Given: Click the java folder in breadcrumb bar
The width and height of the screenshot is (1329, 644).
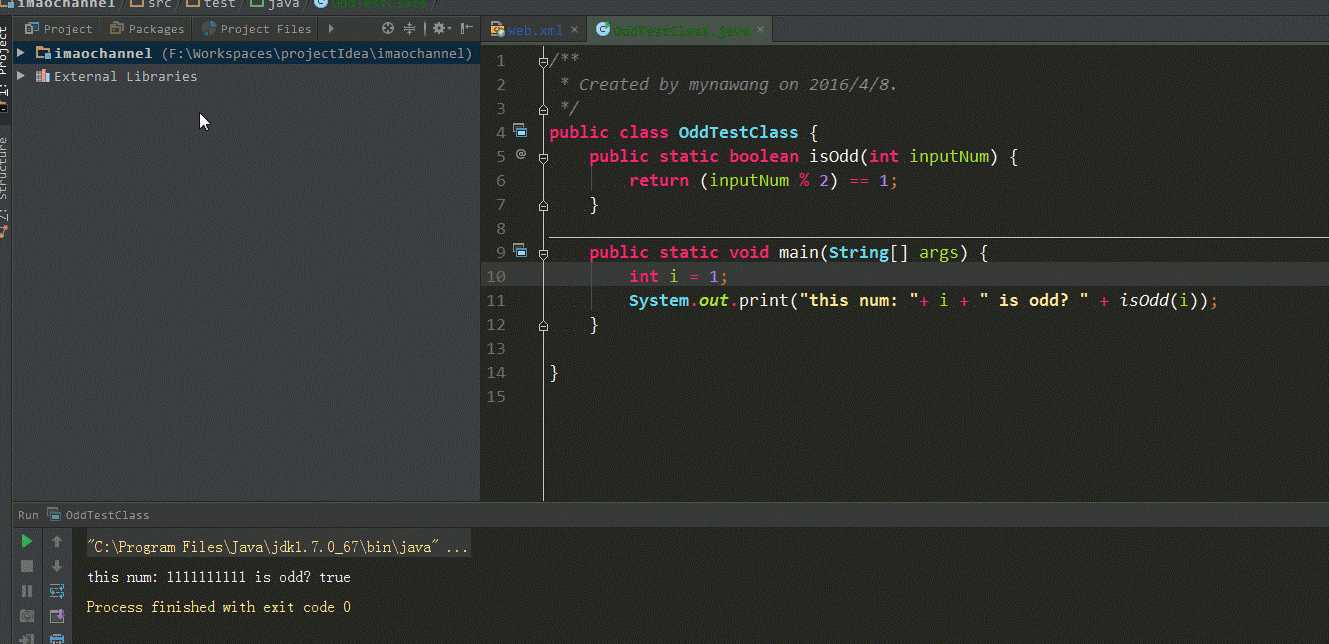Looking at the screenshot, I should 283,4.
